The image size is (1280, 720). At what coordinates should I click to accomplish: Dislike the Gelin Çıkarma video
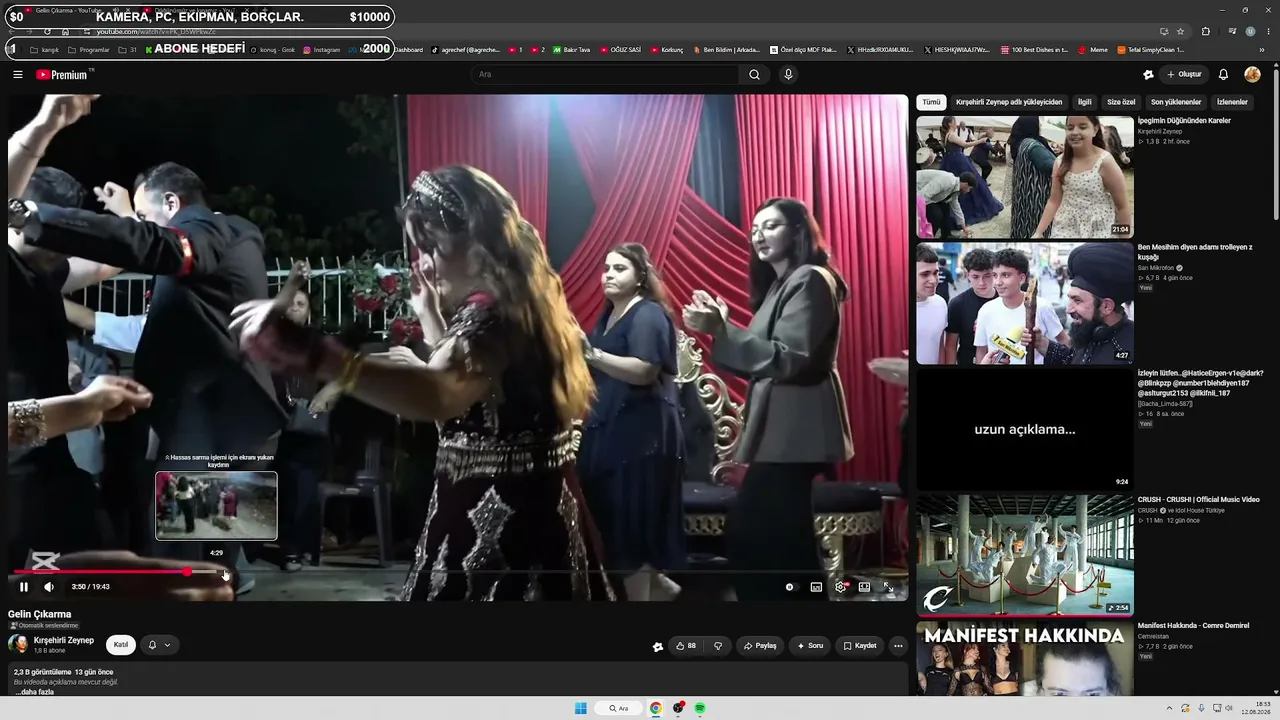pyautogui.click(x=718, y=646)
